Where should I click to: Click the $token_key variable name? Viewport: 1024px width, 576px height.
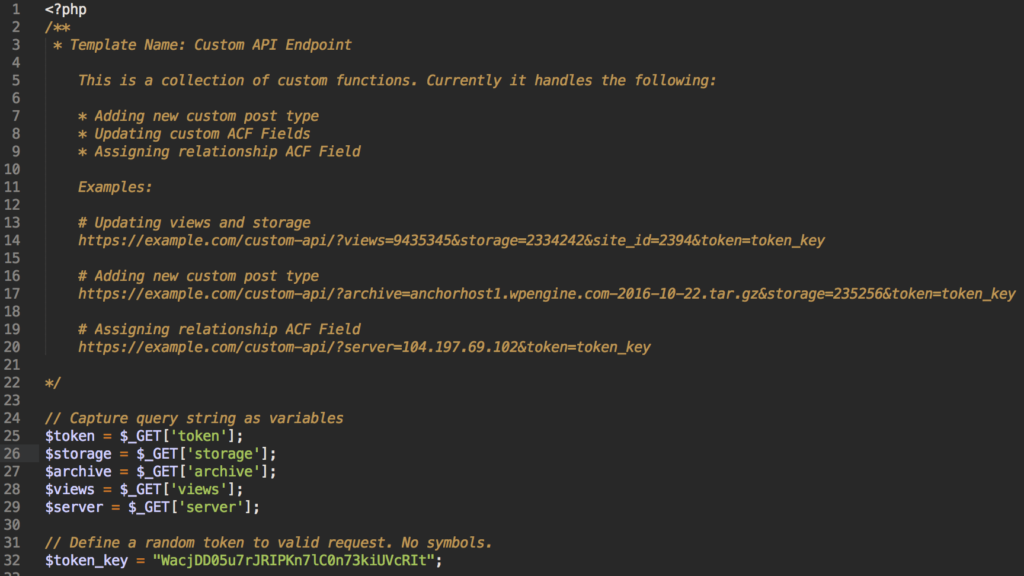[x=87, y=561]
